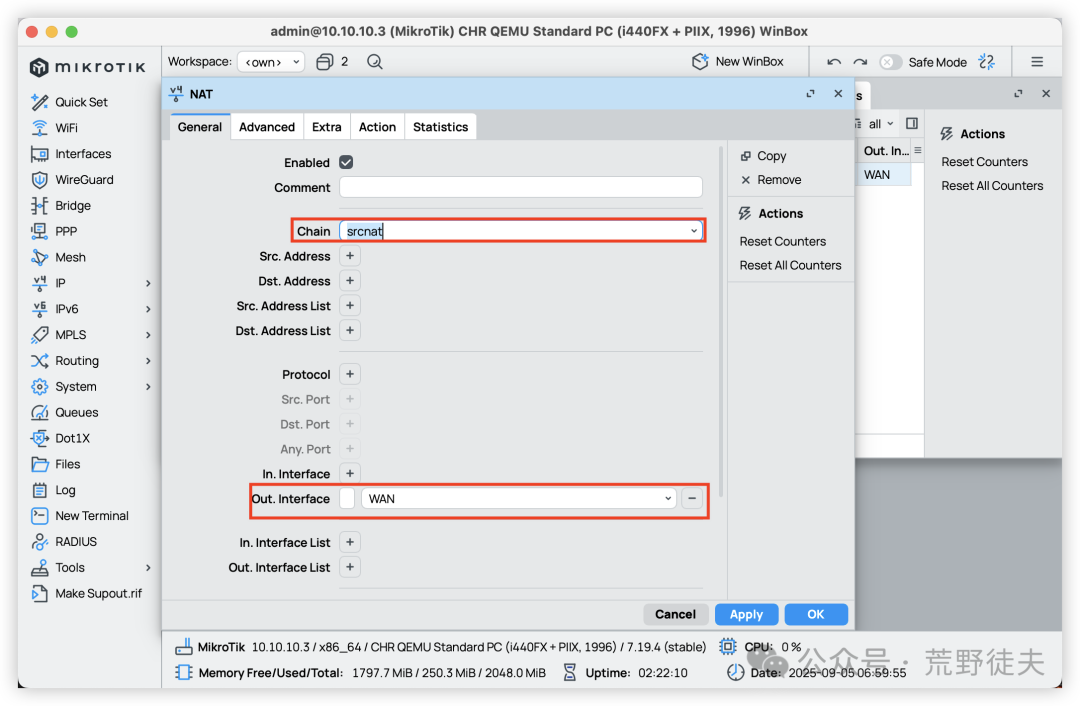The height and width of the screenshot is (706, 1080).
Task: Open the Dot1X section
Action: (61, 438)
